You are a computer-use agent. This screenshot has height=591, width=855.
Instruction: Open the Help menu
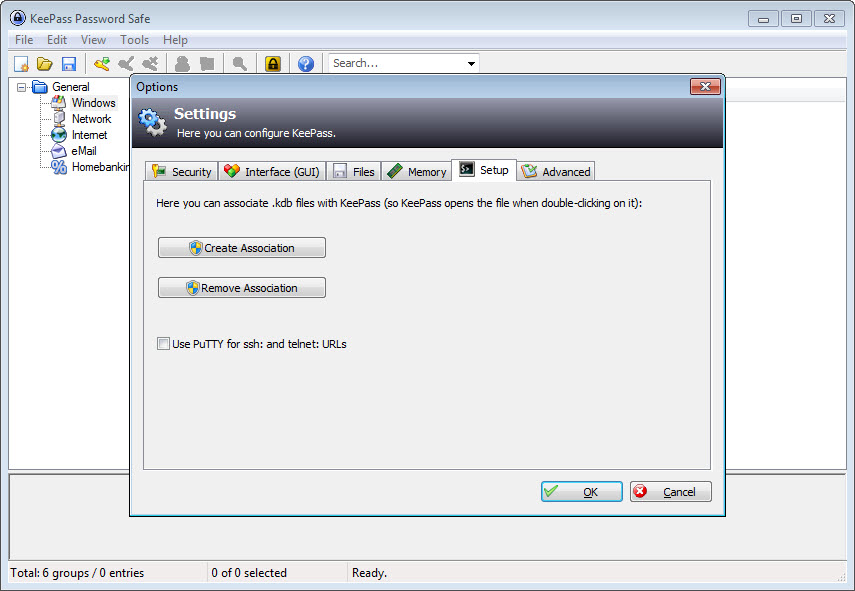coord(175,40)
